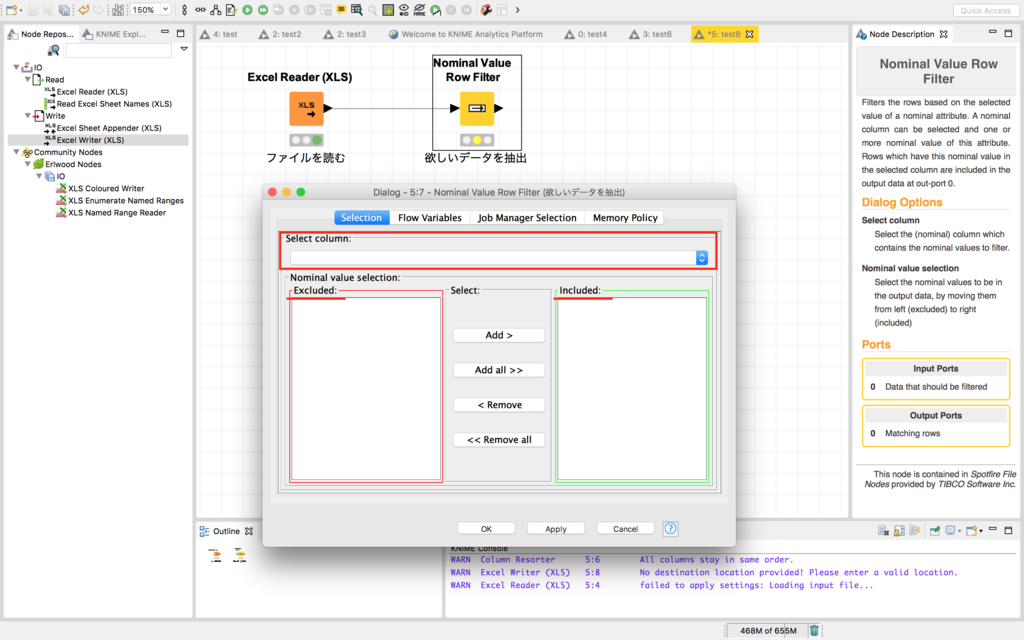Select the Excel Reader (XLS) node on canvas
Viewport: 1024px width, 640px height.
[x=305, y=109]
